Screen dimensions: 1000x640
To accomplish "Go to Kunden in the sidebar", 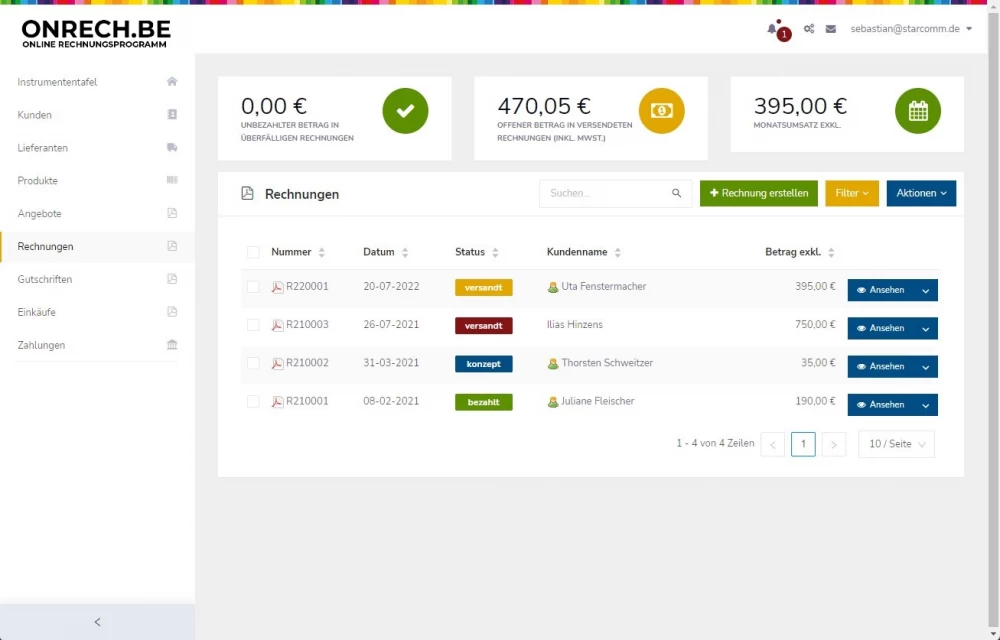I will pos(35,115).
